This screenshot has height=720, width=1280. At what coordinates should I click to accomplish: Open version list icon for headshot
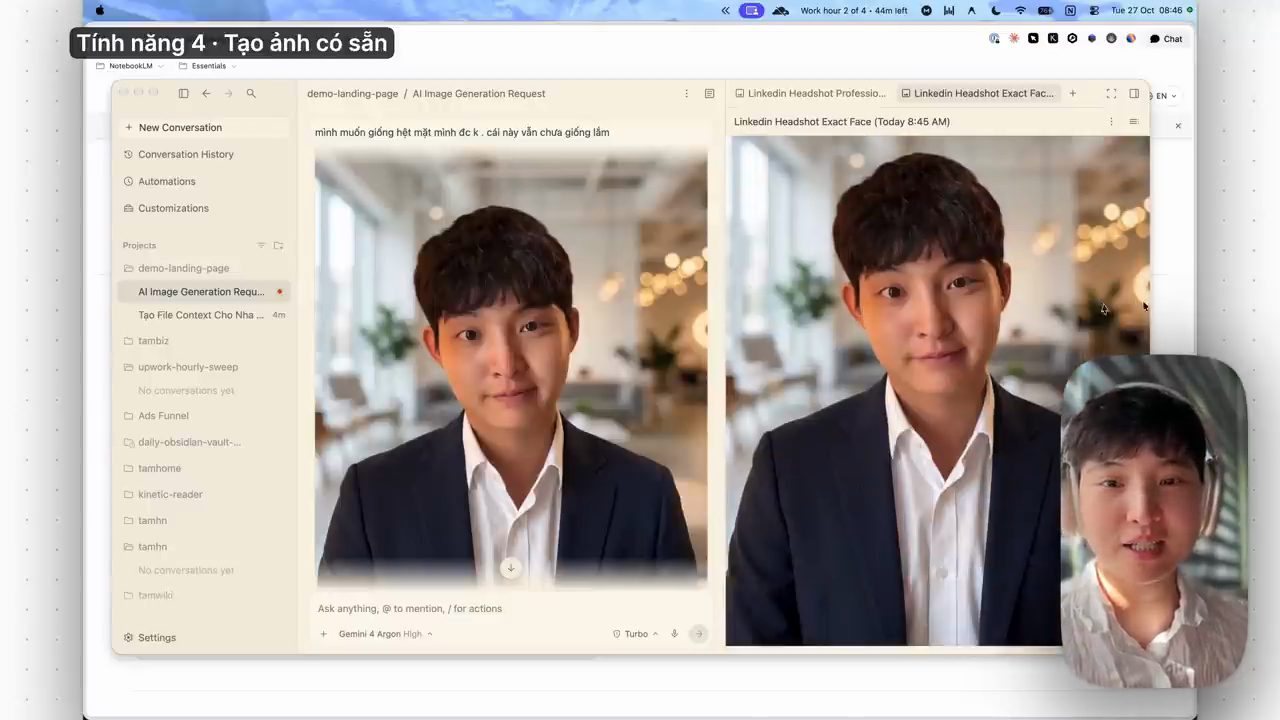1133,122
